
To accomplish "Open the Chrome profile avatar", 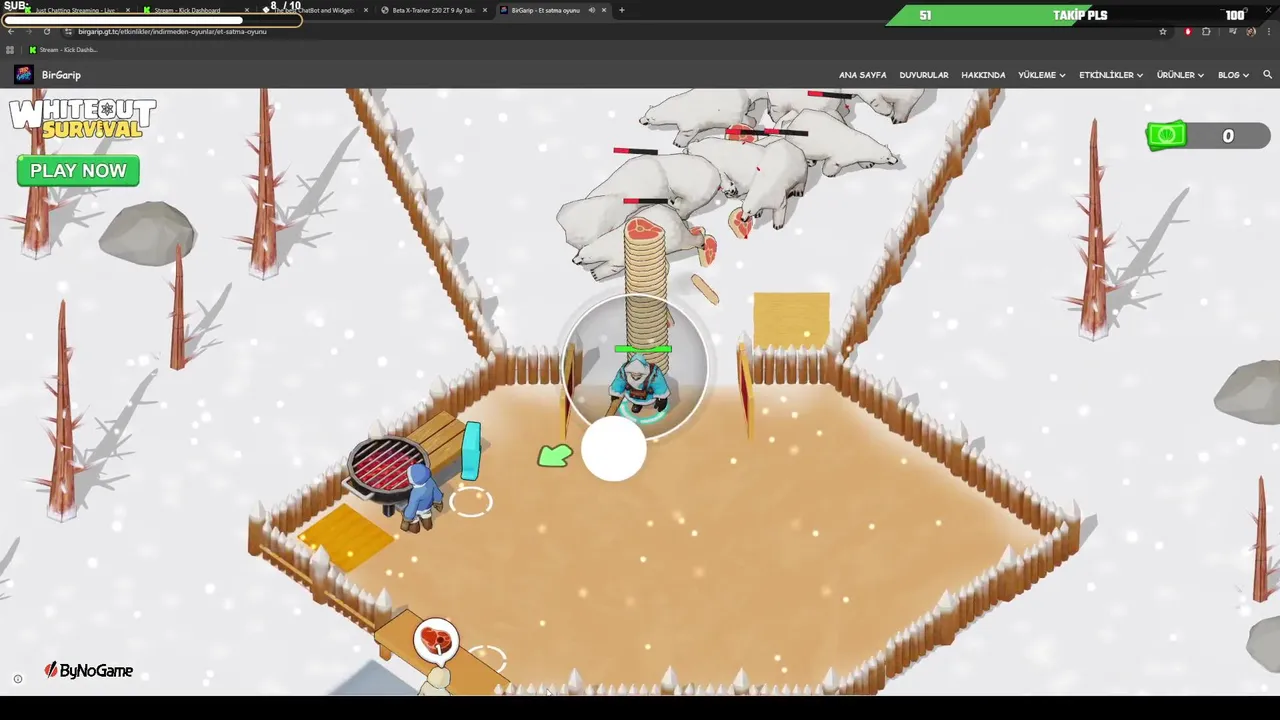I will click(1251, 31).
